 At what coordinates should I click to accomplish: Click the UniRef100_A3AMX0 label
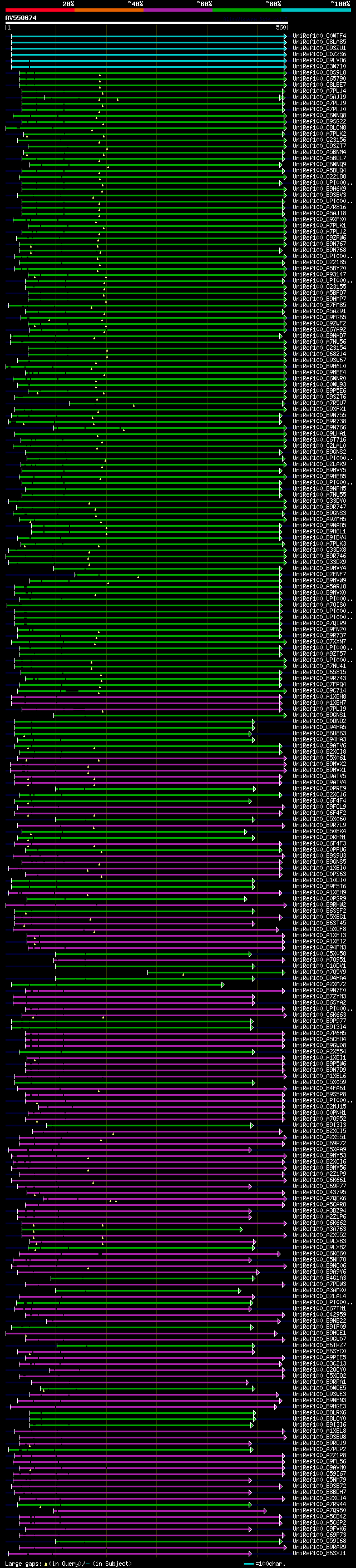pos(319,1290)
